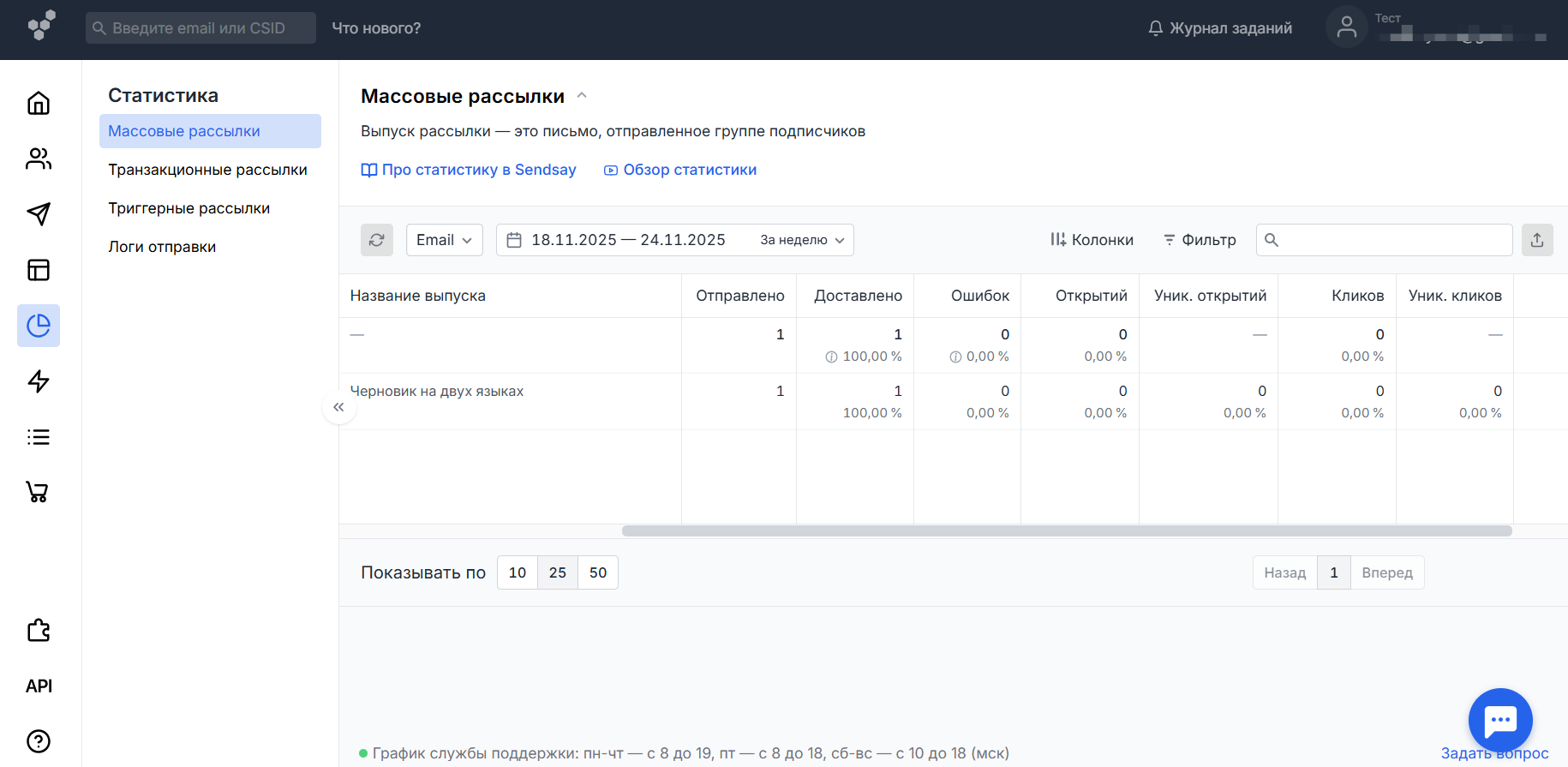This screenshot has width=1568, height=767.
Task: Open the Home icon in sidebar
Action: point(39,103)
